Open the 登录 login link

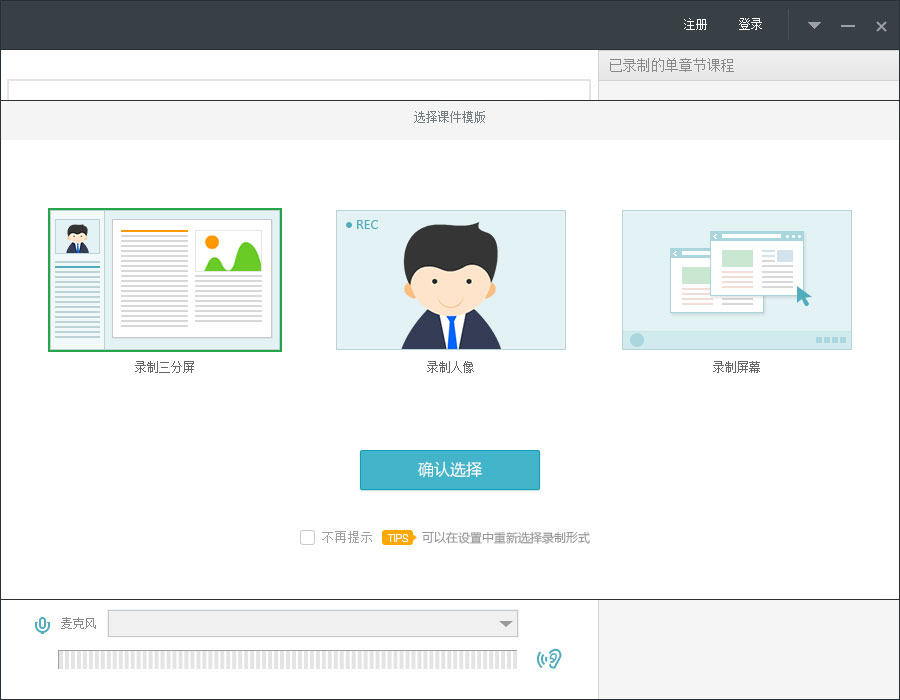(750, 24)
